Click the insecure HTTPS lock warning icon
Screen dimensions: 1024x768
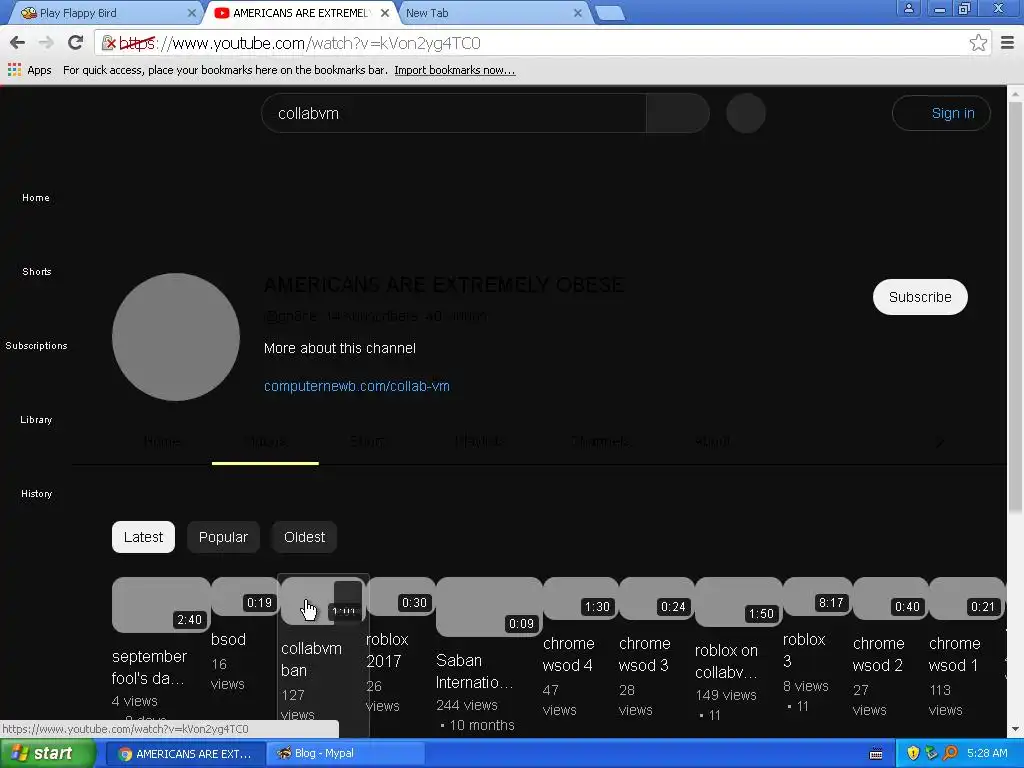tap(108, 43)
